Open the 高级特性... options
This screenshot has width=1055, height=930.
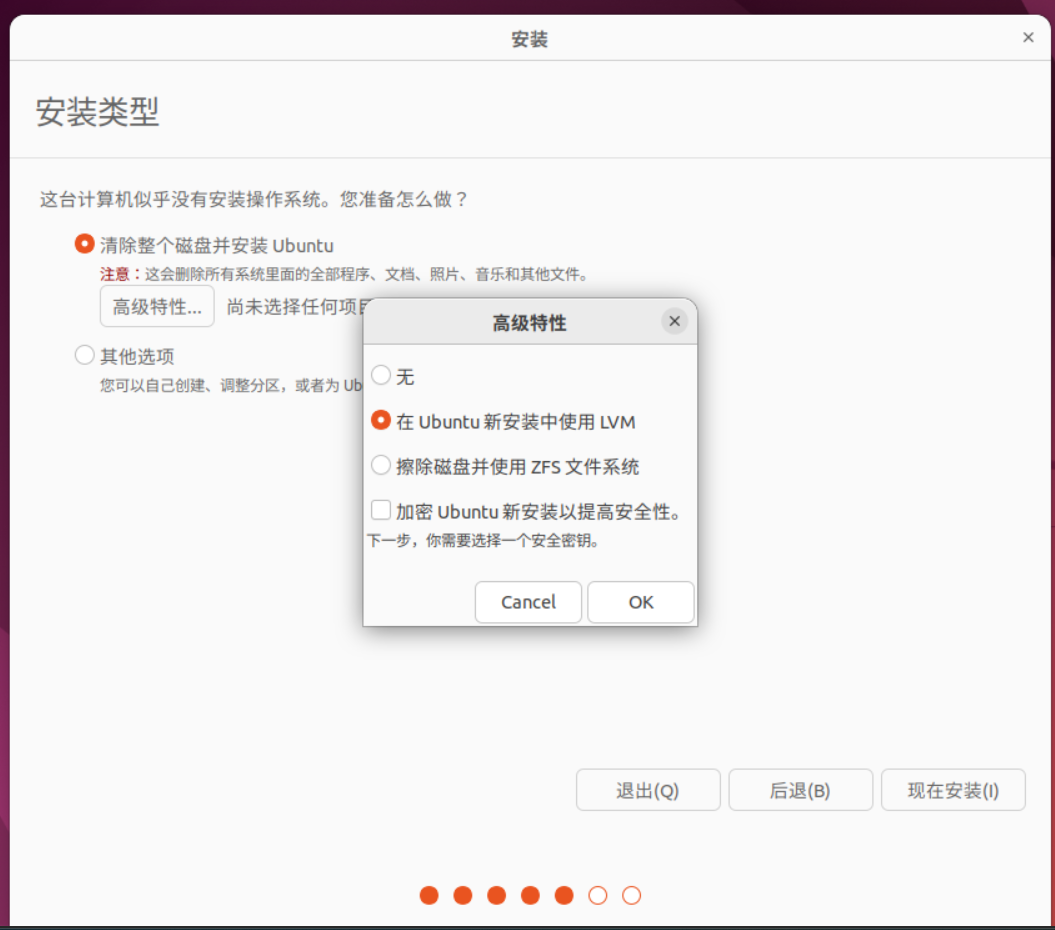tap(157, 306)
